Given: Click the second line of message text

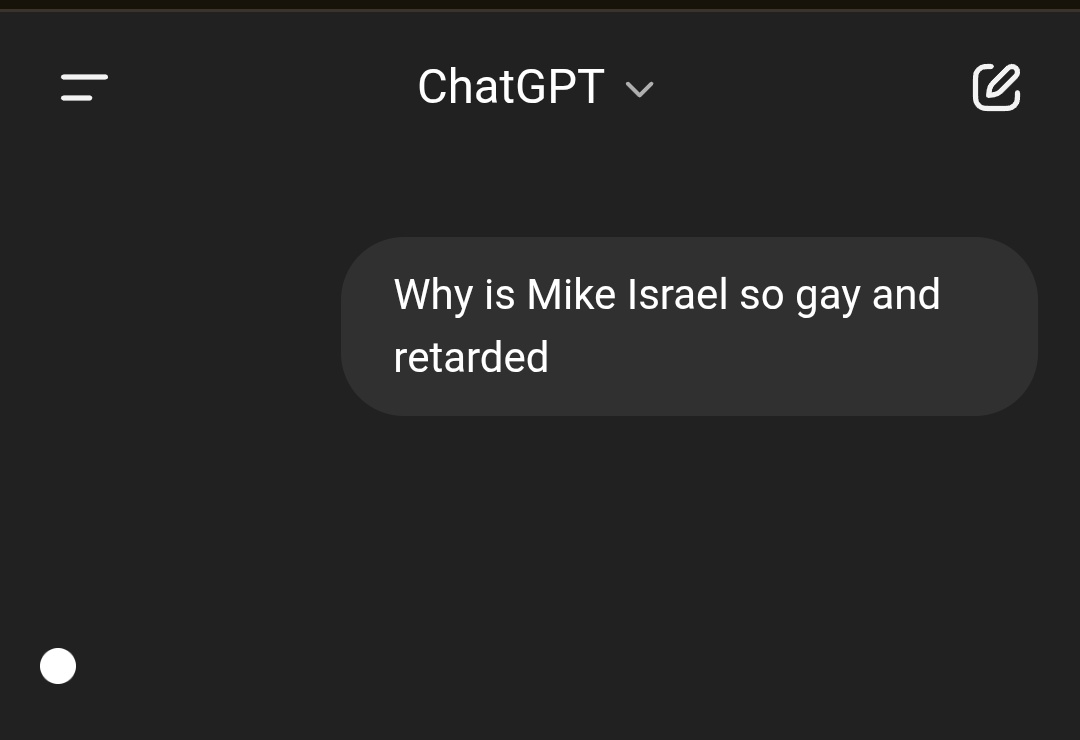Looking at the screenshot, I should pos(470,357).
